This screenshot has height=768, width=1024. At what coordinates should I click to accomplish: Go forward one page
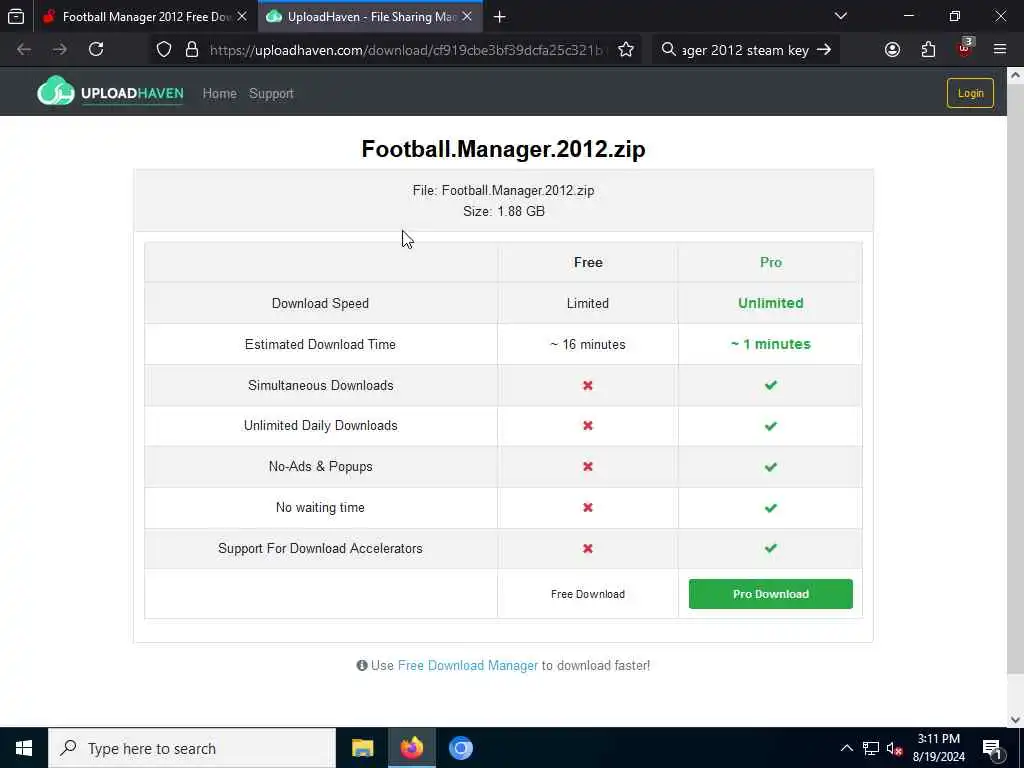(x=59, y=50)
